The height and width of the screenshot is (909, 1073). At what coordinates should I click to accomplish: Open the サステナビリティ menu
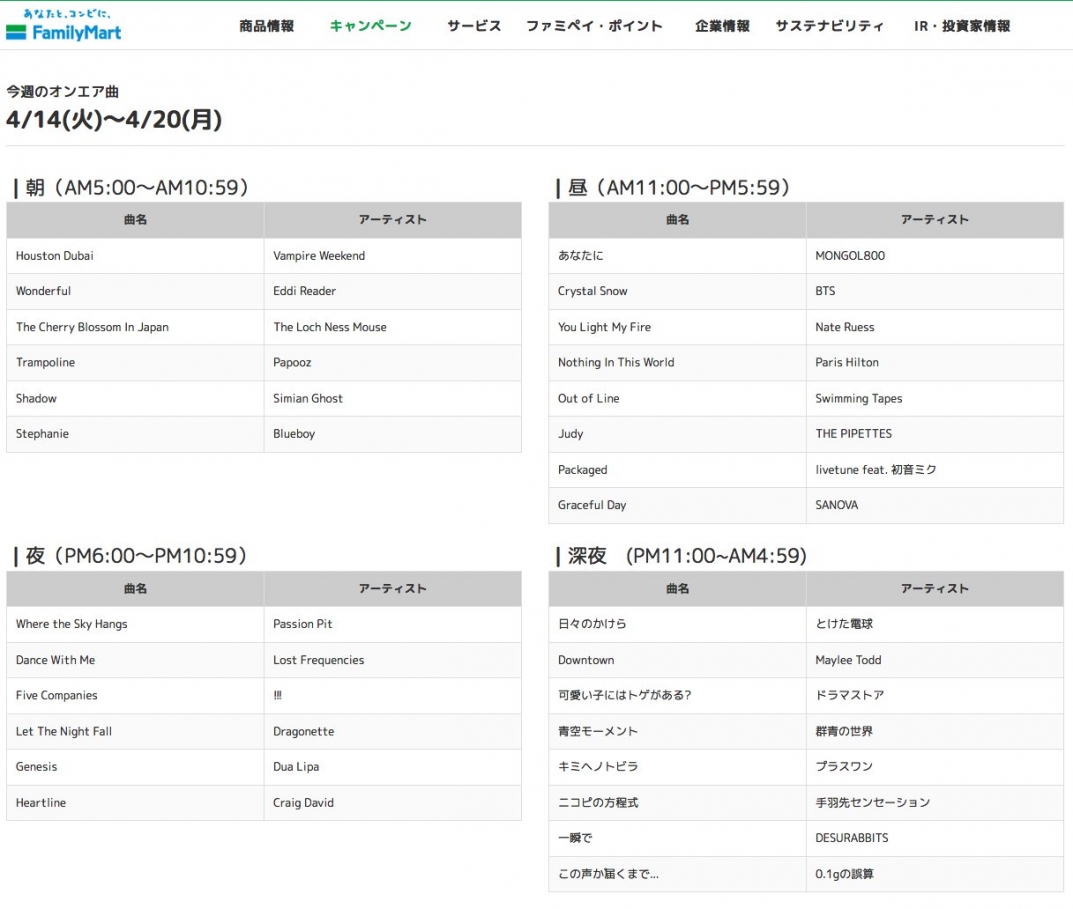point(829,26)
